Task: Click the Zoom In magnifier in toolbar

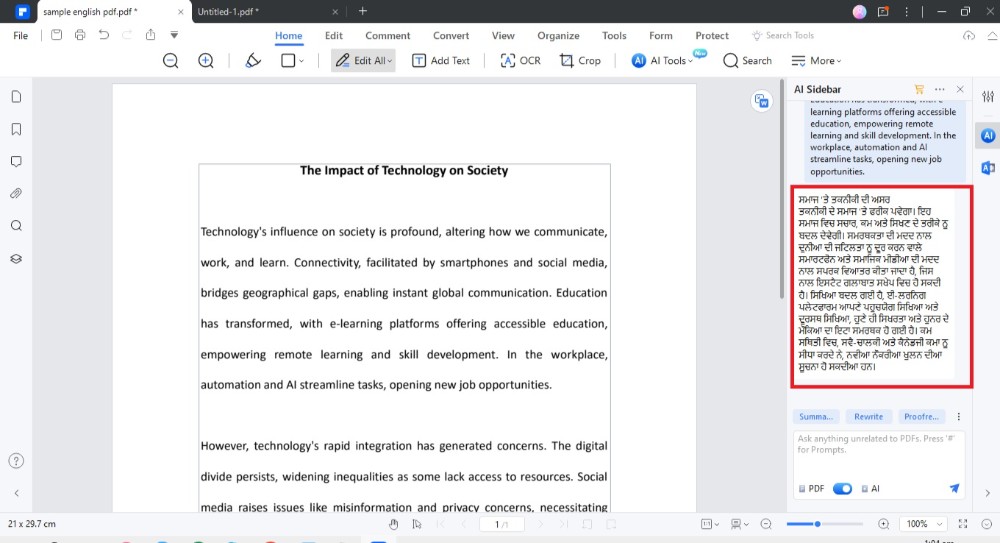Action: (205, 61)
